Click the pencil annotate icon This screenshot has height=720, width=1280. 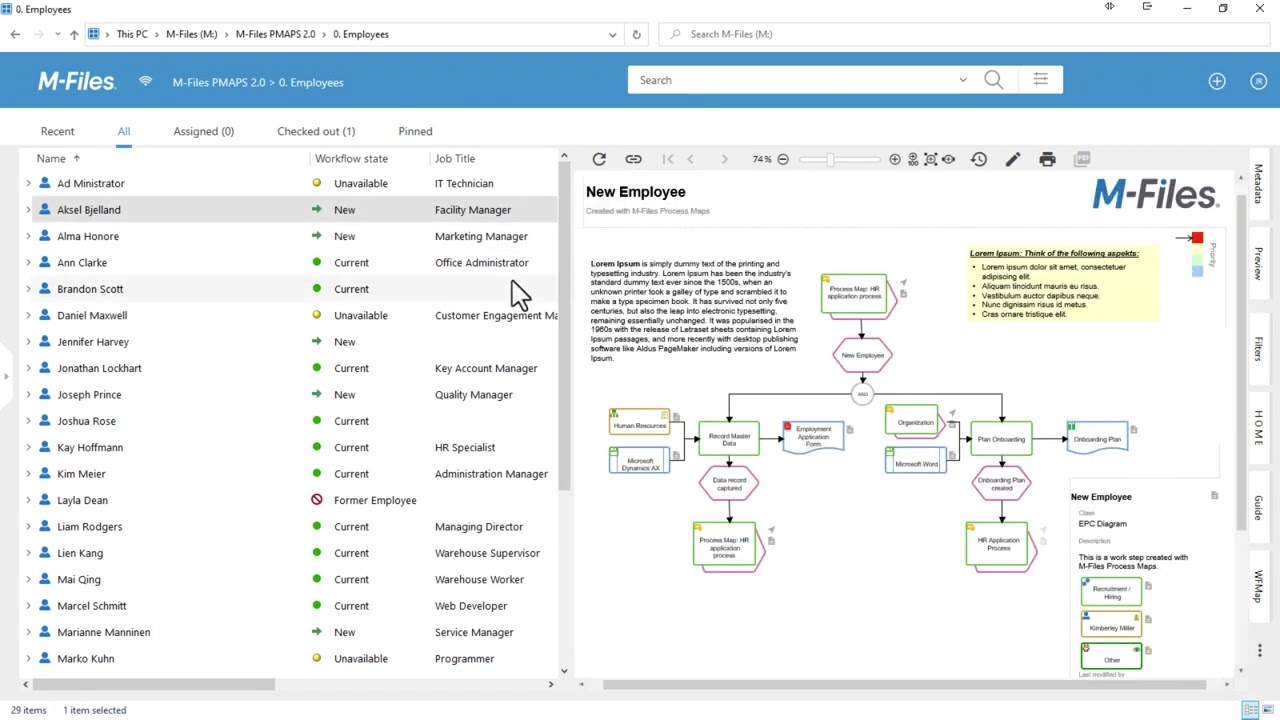click(1013, 159)
